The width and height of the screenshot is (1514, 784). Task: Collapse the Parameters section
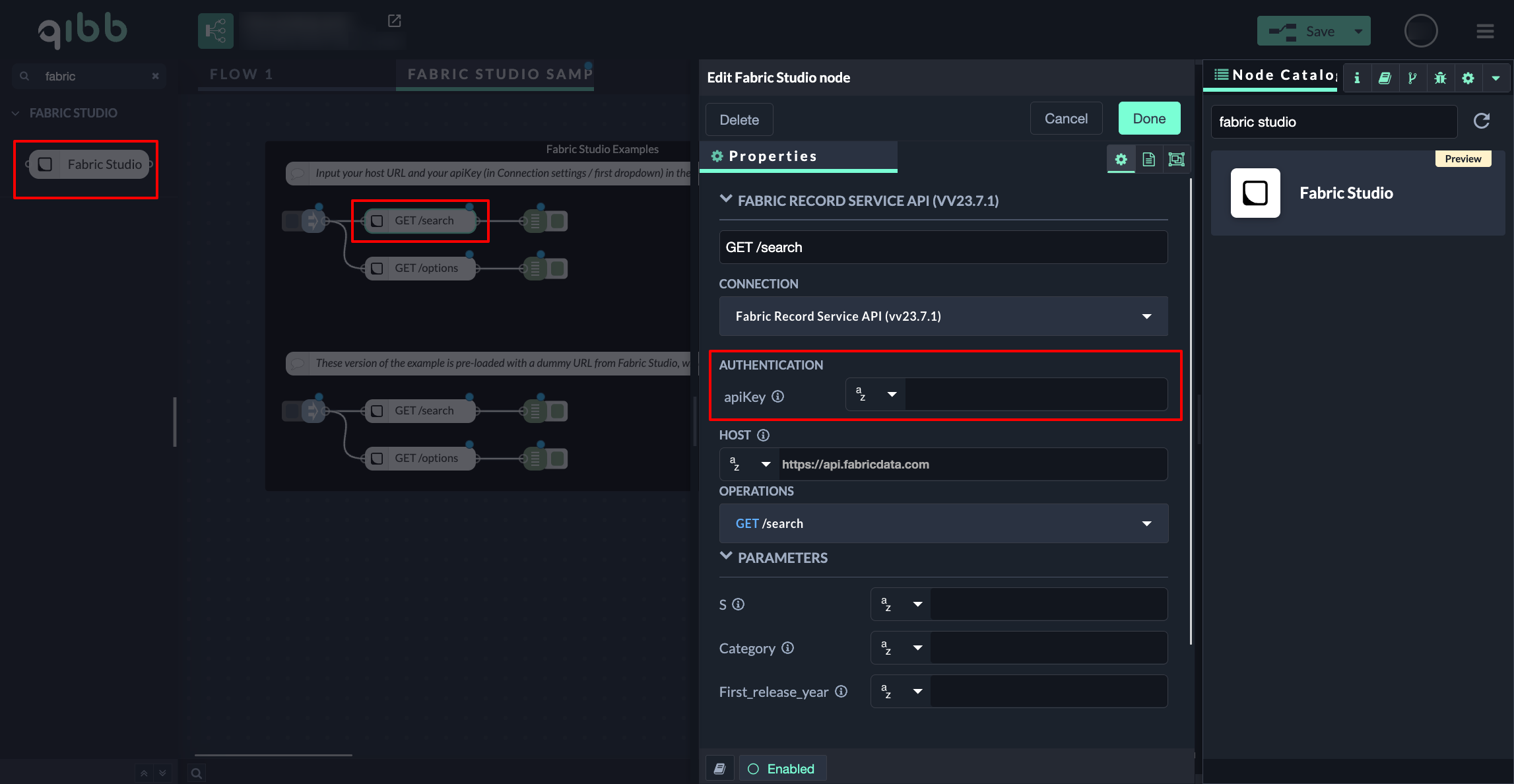(x=726, y=557)
